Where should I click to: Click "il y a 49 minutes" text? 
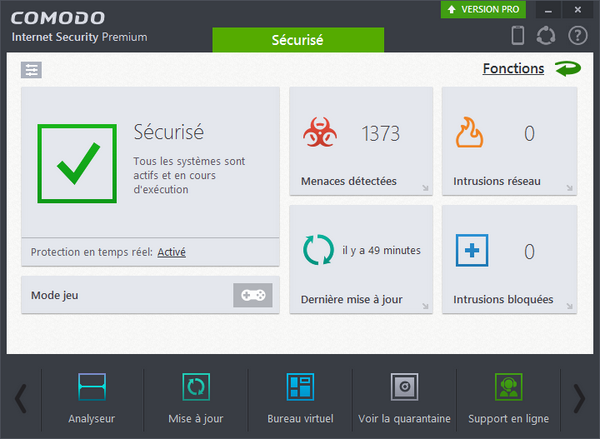tap(381, 250)
